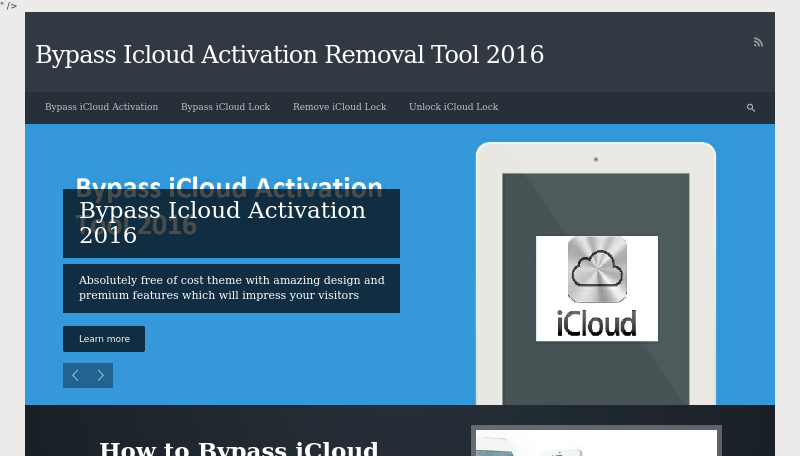
Task: Go to next slide arrow
Action: point(101,375)
